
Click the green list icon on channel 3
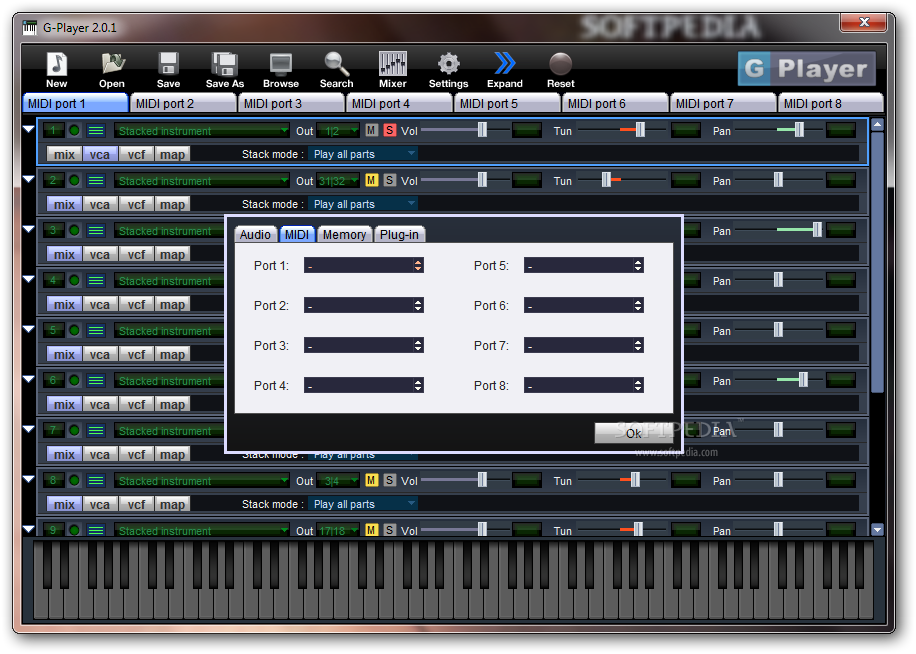tap(96, 231)
